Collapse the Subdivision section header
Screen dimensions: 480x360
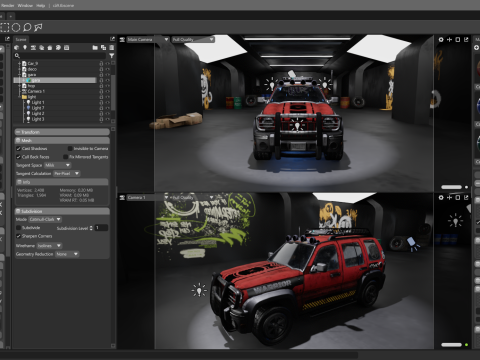coord(62,211)
